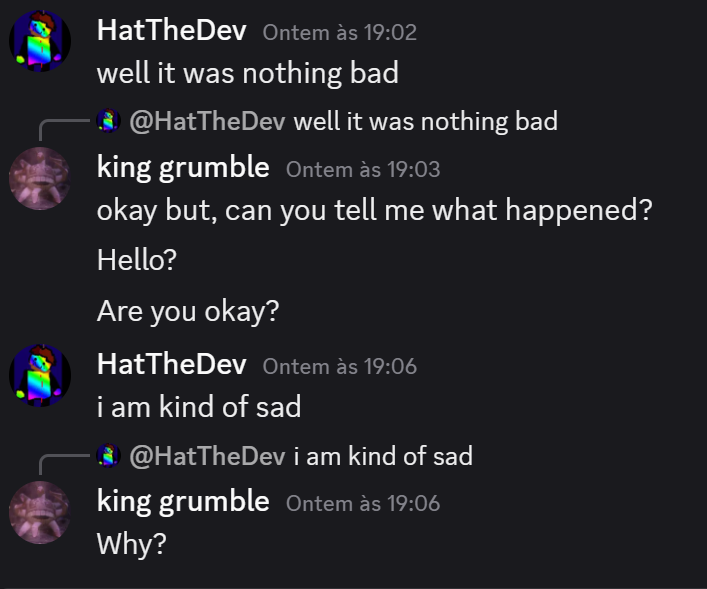Image resolution: width=707 pixels, height=589 pixels.
Task: Select the "Are you okay?" message
Action: click(188, 311)
